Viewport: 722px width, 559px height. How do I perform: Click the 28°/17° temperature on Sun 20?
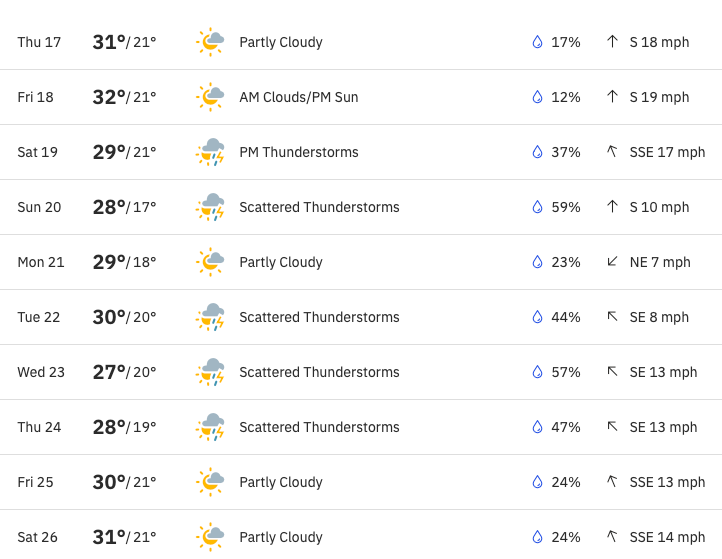click(124, 207)
